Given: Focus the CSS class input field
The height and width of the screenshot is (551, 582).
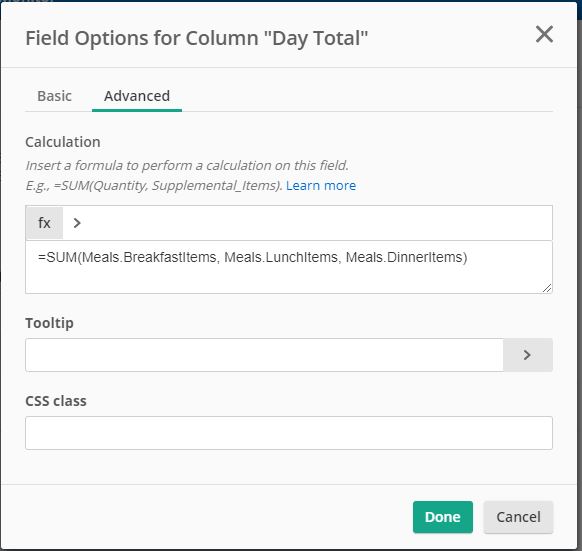Looking at the screenshot, I should coord(289,433).
